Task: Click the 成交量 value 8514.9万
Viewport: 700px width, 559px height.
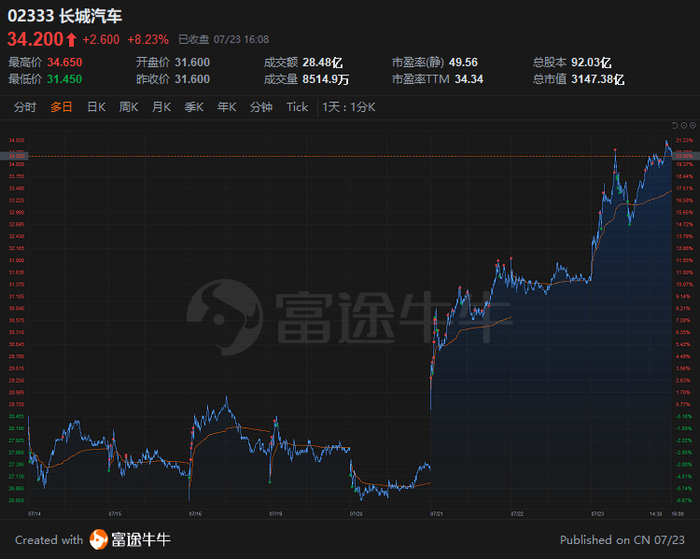Action: (x=325, y=79)
